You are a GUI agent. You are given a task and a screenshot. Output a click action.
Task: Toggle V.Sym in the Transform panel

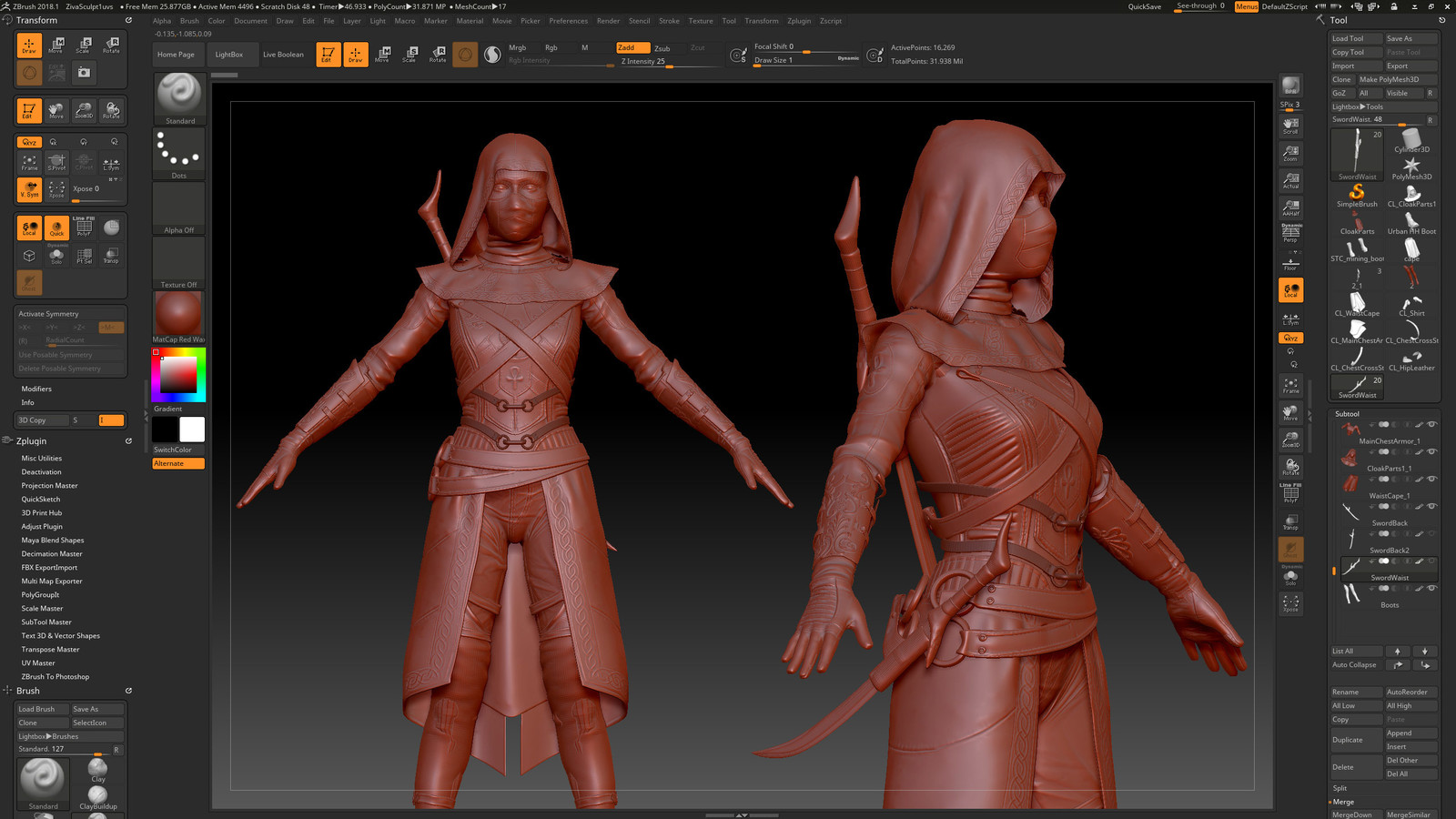tap(29, 189)
